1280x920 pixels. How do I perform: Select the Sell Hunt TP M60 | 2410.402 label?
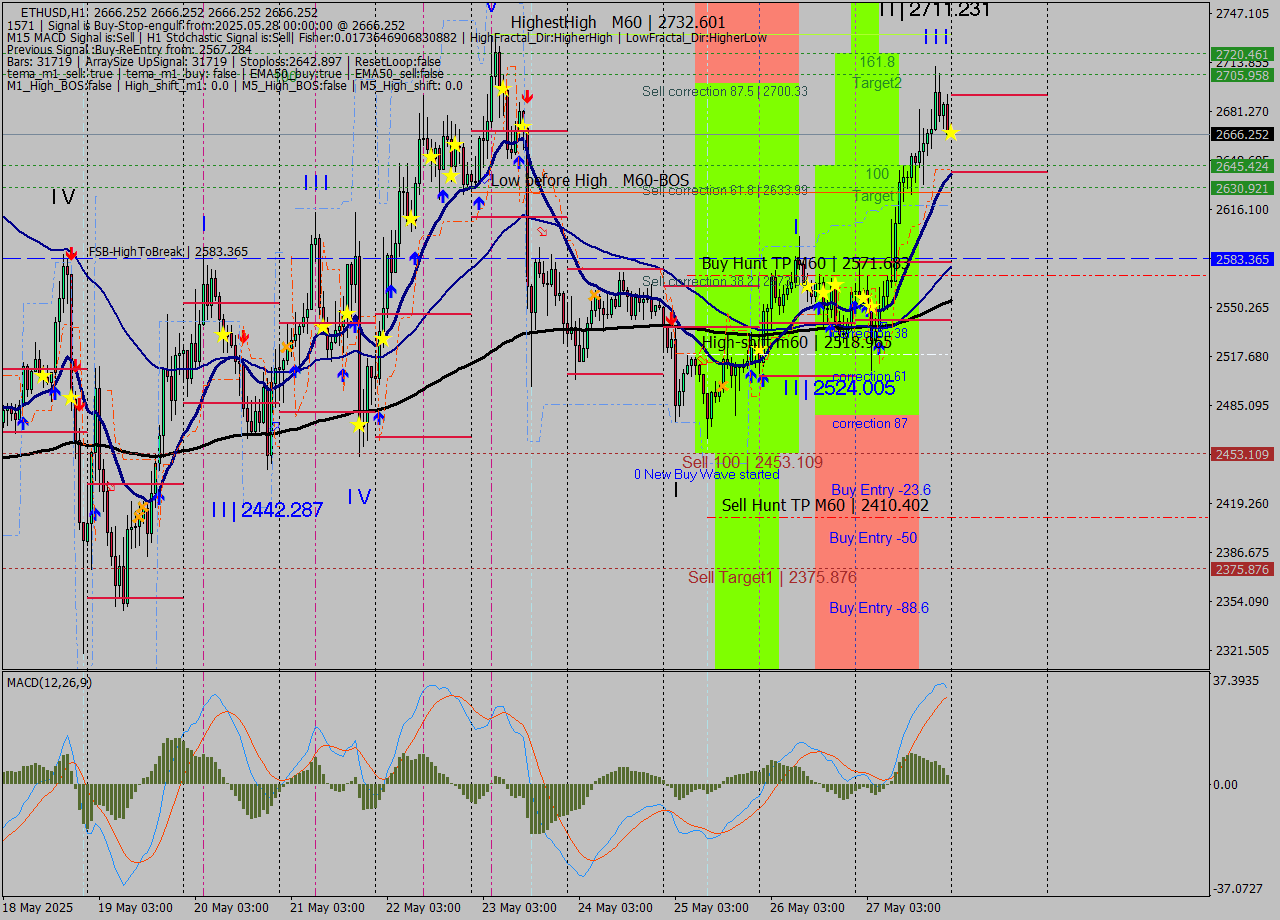823,506
